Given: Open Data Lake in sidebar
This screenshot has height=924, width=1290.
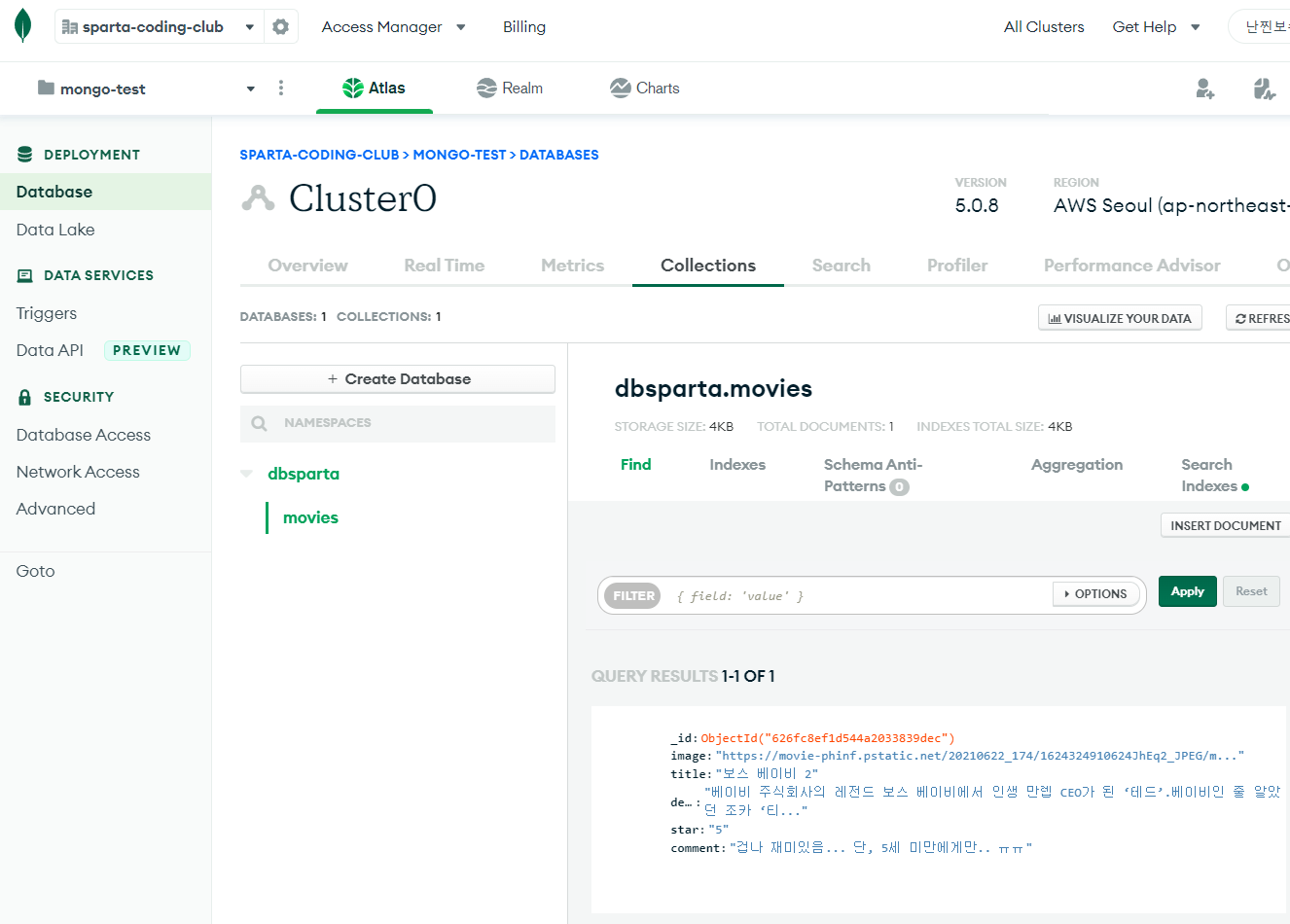Looking at the screenshot, I should 55,230.
